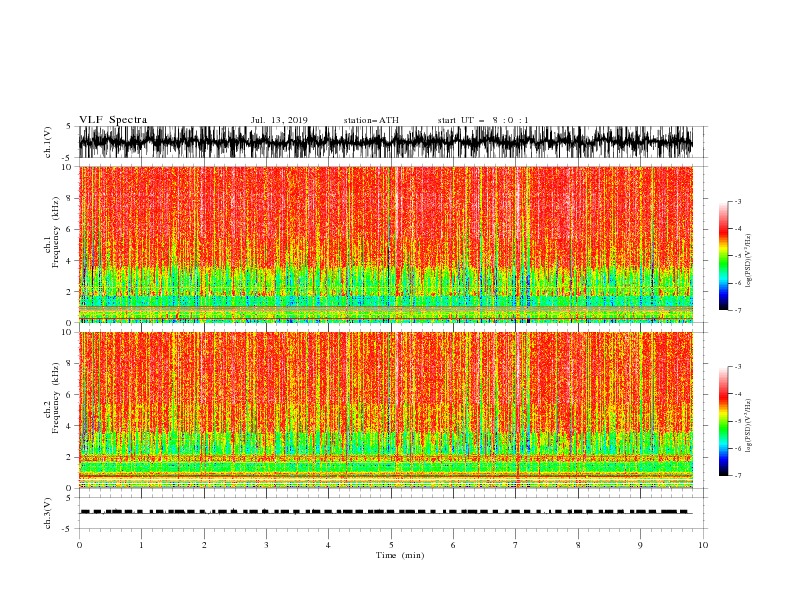Click the ch.1 color bar "log(PSD)(V²/Hz)" label
Image resolution: width=792 pixels, height=612 pixels.
[x=748, y=261]
